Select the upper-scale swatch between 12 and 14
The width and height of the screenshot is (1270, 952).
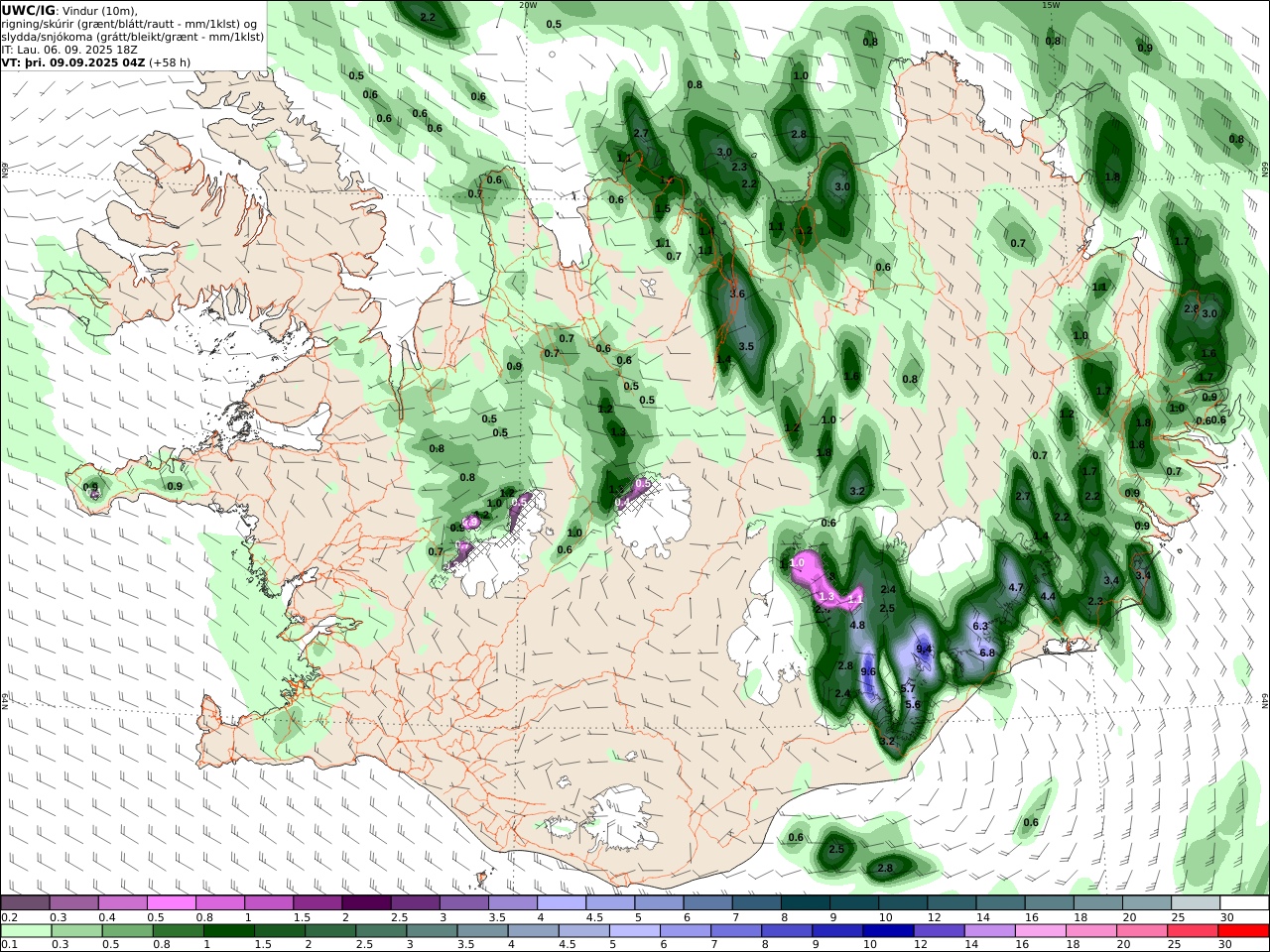tap(951, 902)
